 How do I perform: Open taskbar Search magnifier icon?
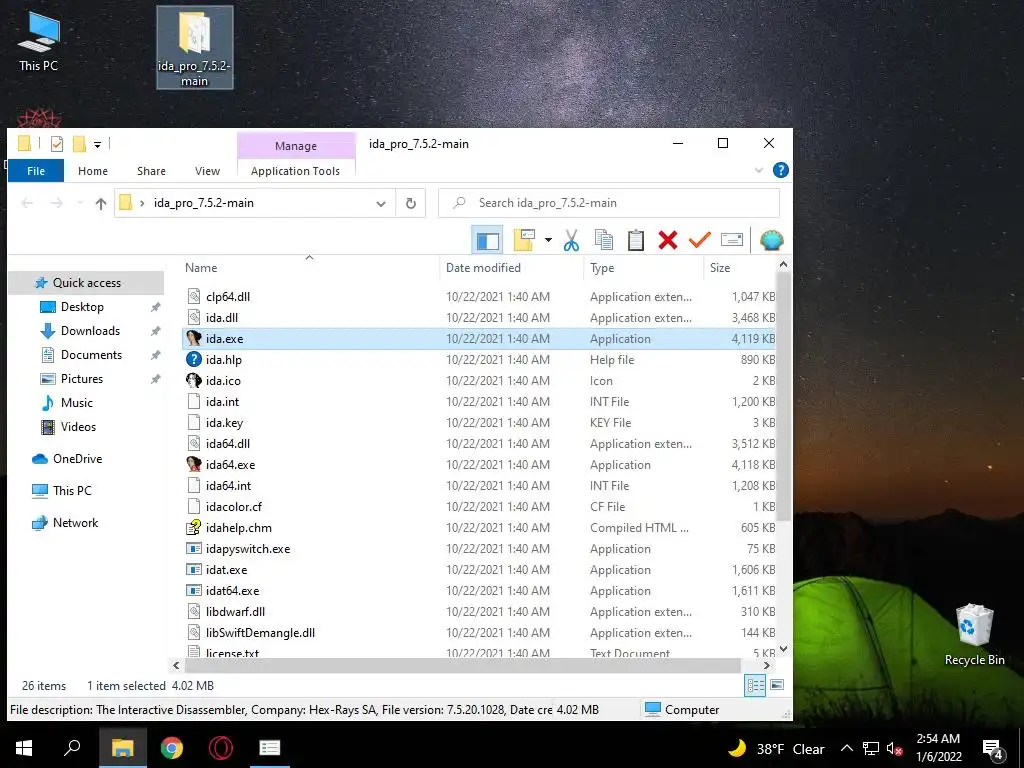pyautogui.click(x=72, y=748)
